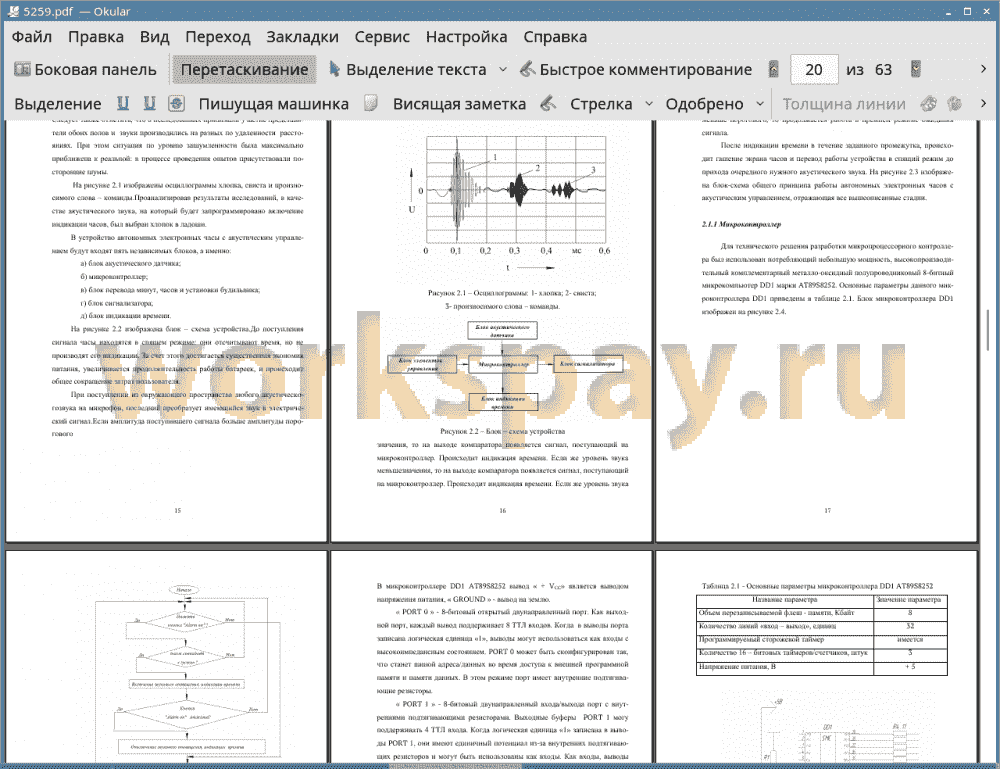The height and width of the screenshot is (769, 1000).
Task: Click the color icon after Толщина линии
Action: (x=929, y=103)
